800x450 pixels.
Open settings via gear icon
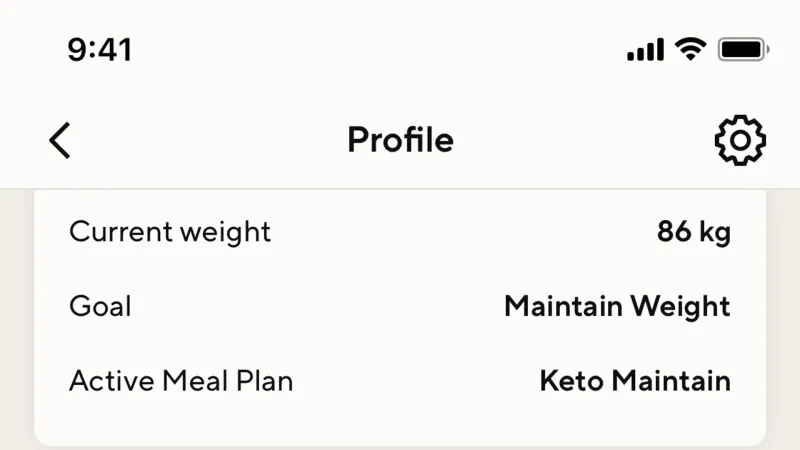pos(740,140)
